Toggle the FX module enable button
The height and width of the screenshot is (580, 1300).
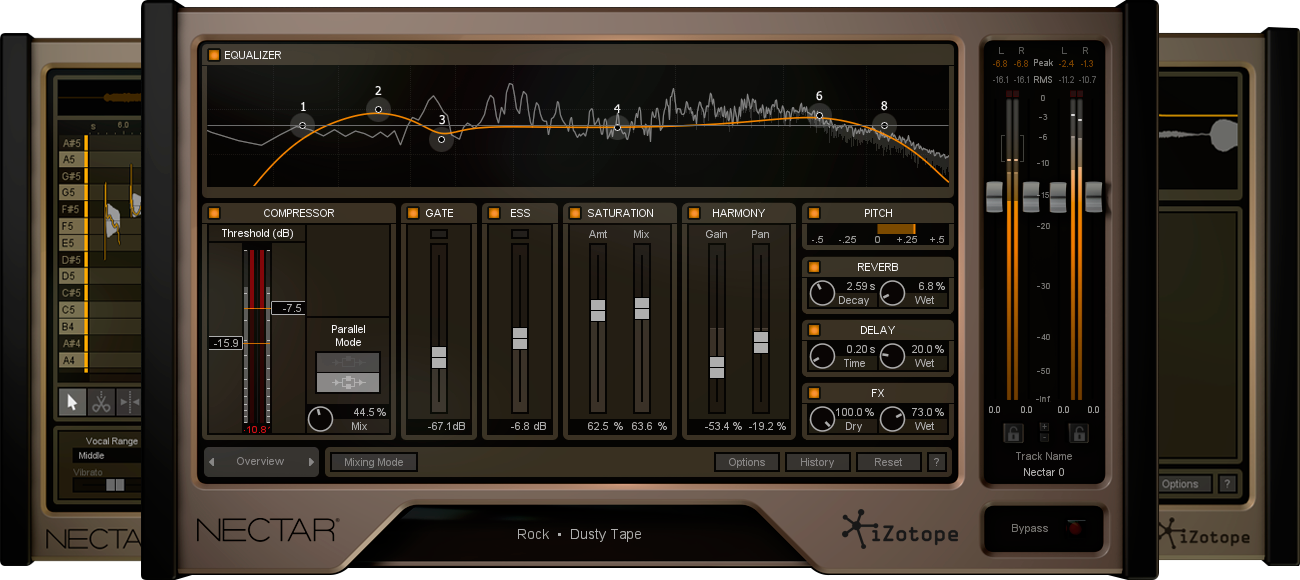point(814,393)
